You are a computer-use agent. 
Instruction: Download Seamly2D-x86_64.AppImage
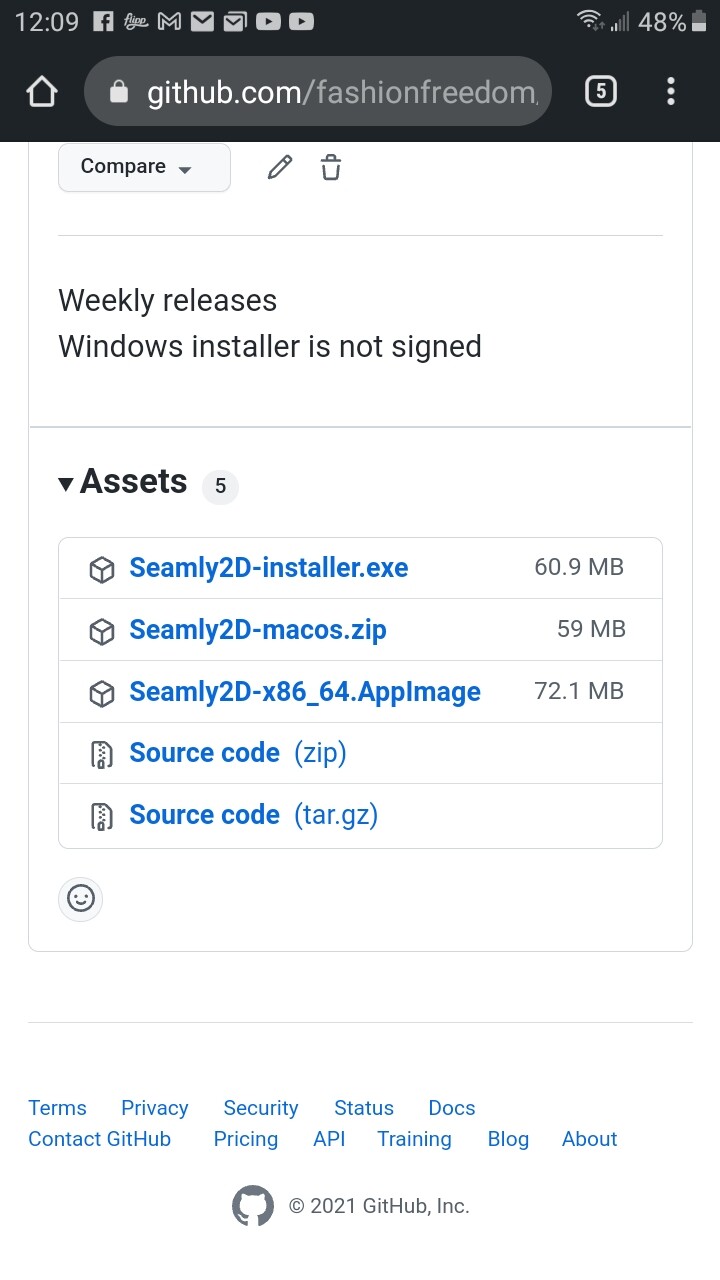pos(305,692)
